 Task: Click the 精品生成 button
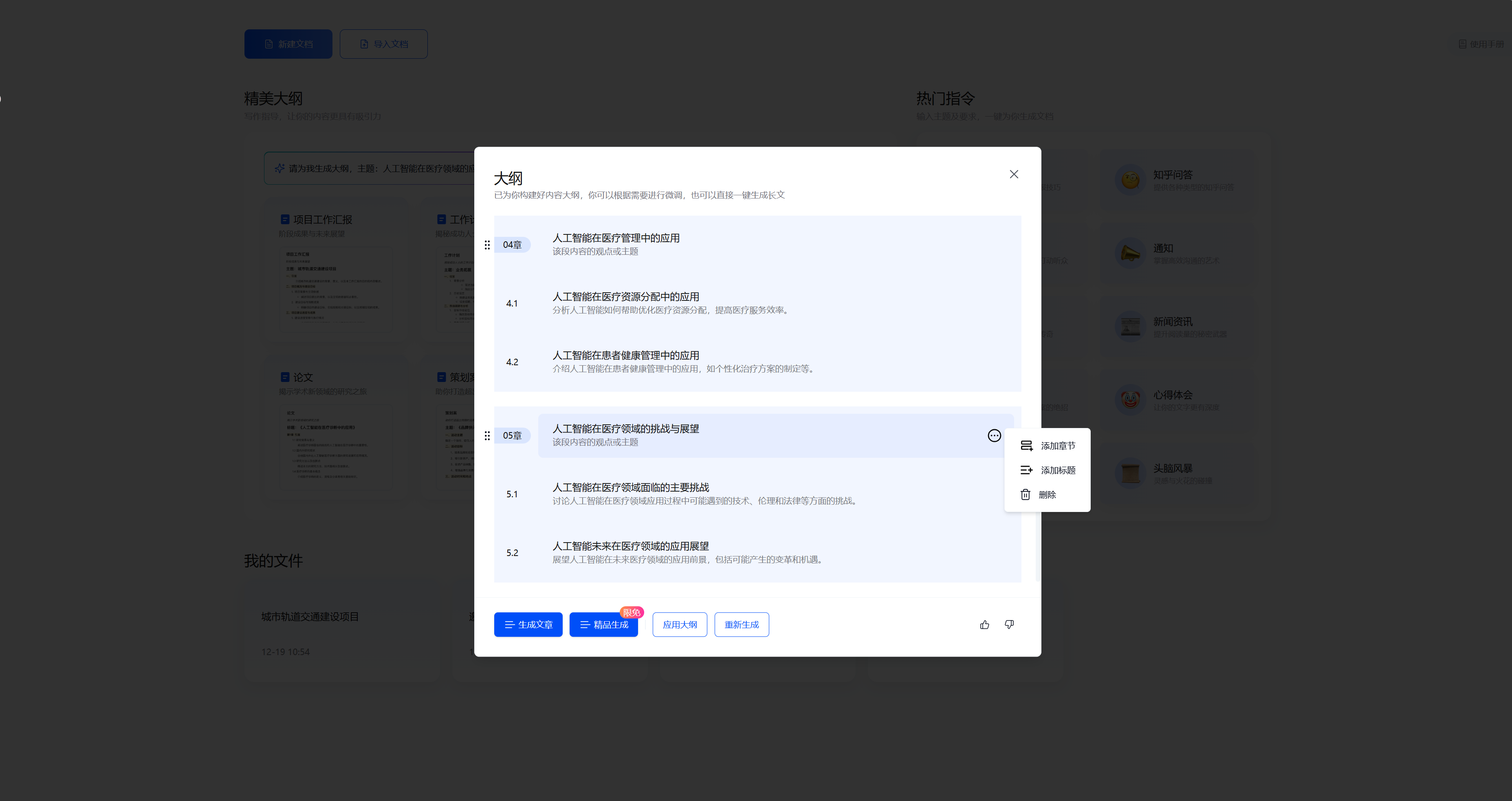click(603, 625)
